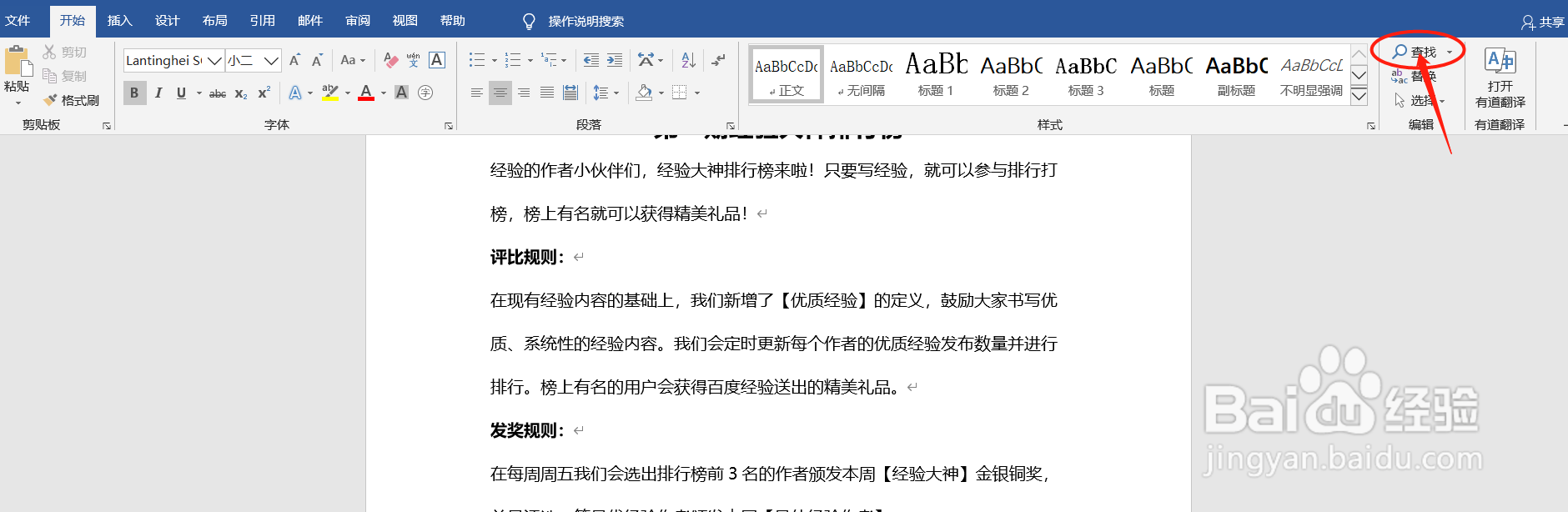Click the Find search button

tap(1415, 52)
